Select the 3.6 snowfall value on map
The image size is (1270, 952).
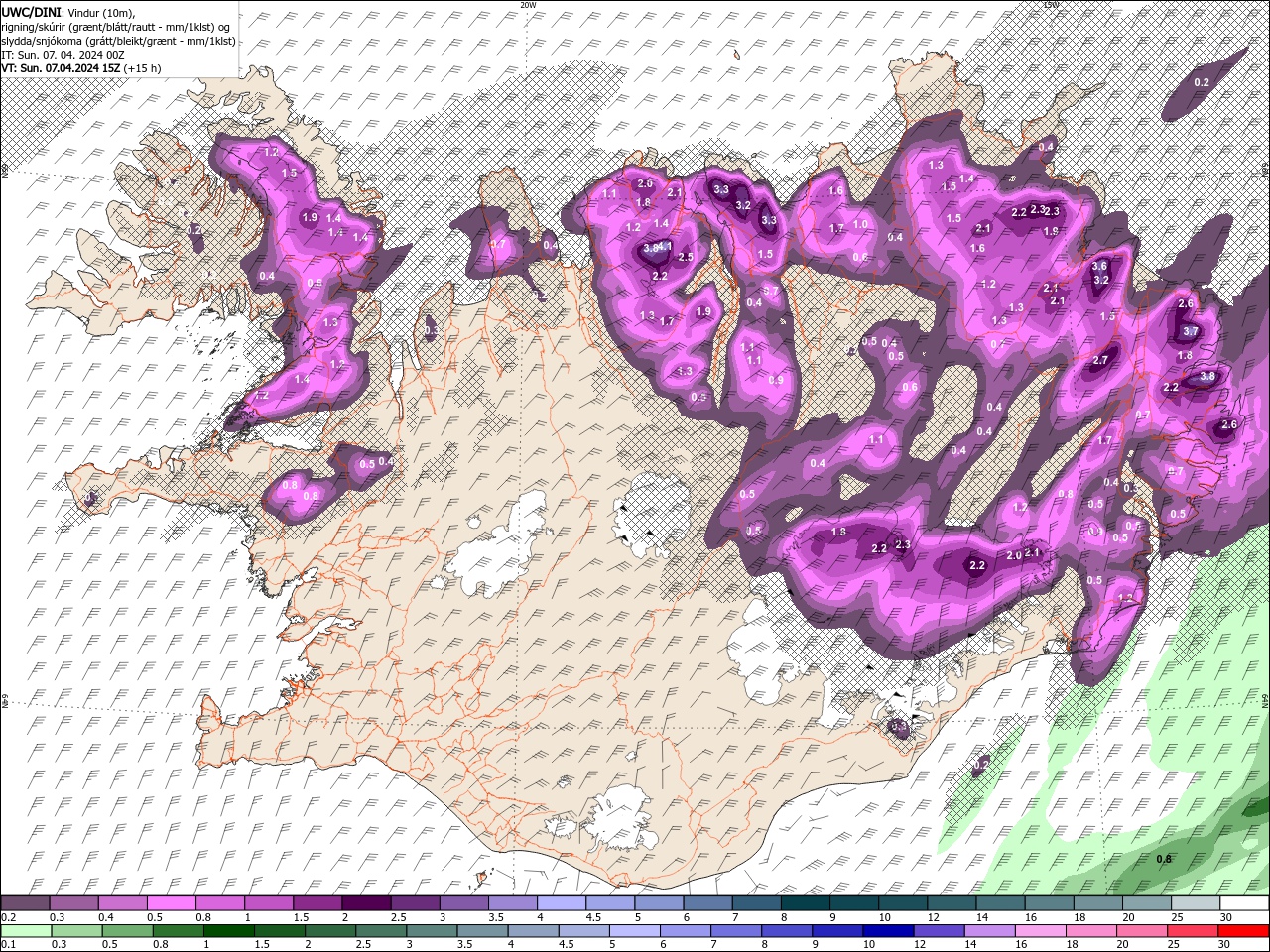coord(1099,266)
